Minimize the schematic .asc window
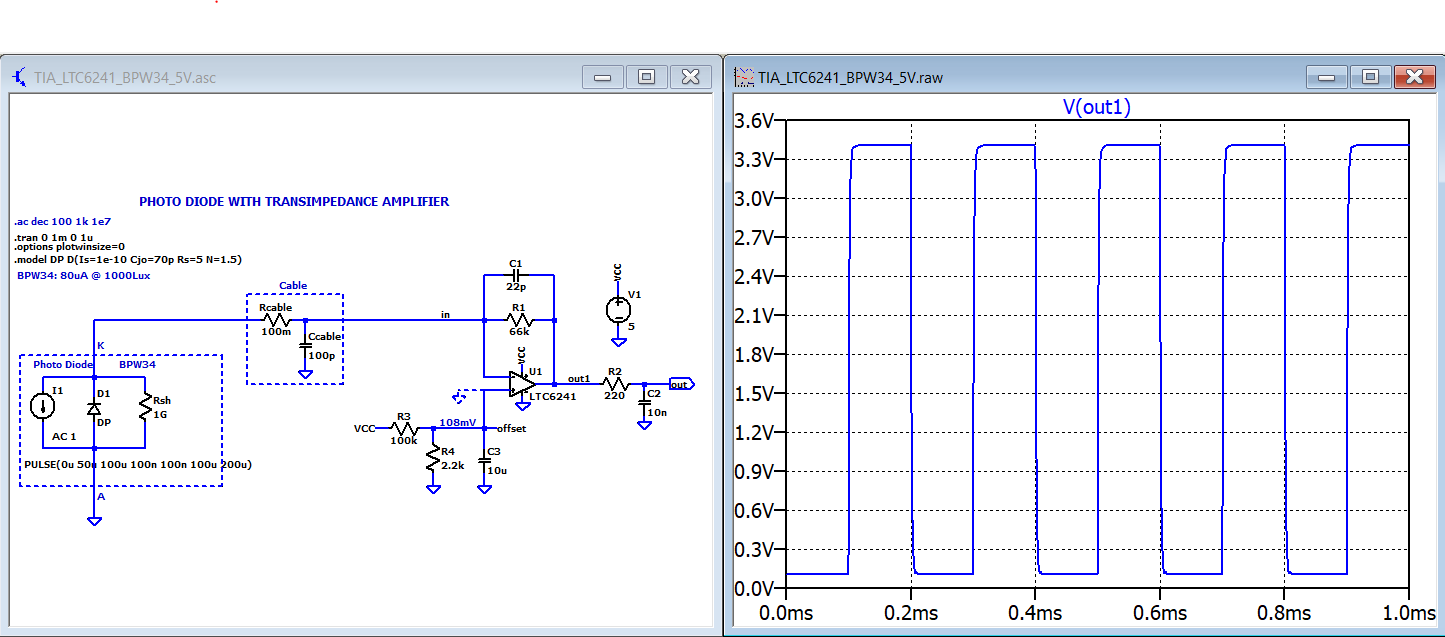The height and width of the screenshot is (637, 1445). click(603, 77)
